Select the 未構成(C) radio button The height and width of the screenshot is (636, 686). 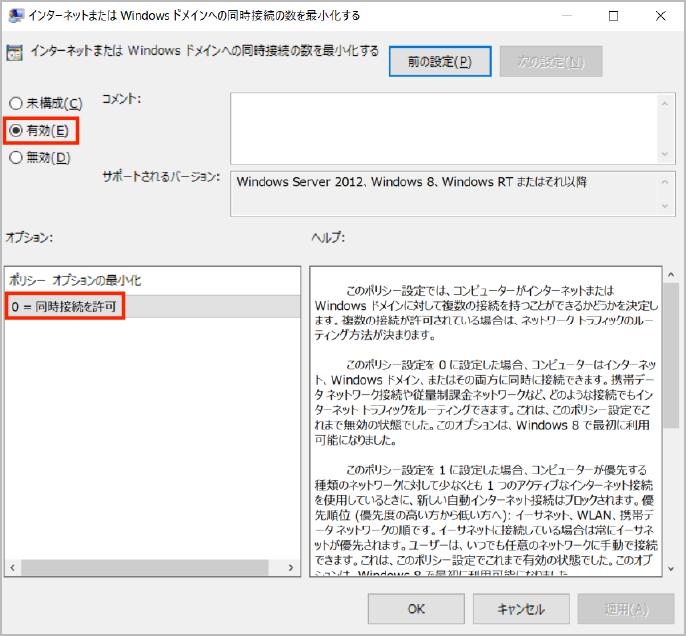[x=16, y=104]
